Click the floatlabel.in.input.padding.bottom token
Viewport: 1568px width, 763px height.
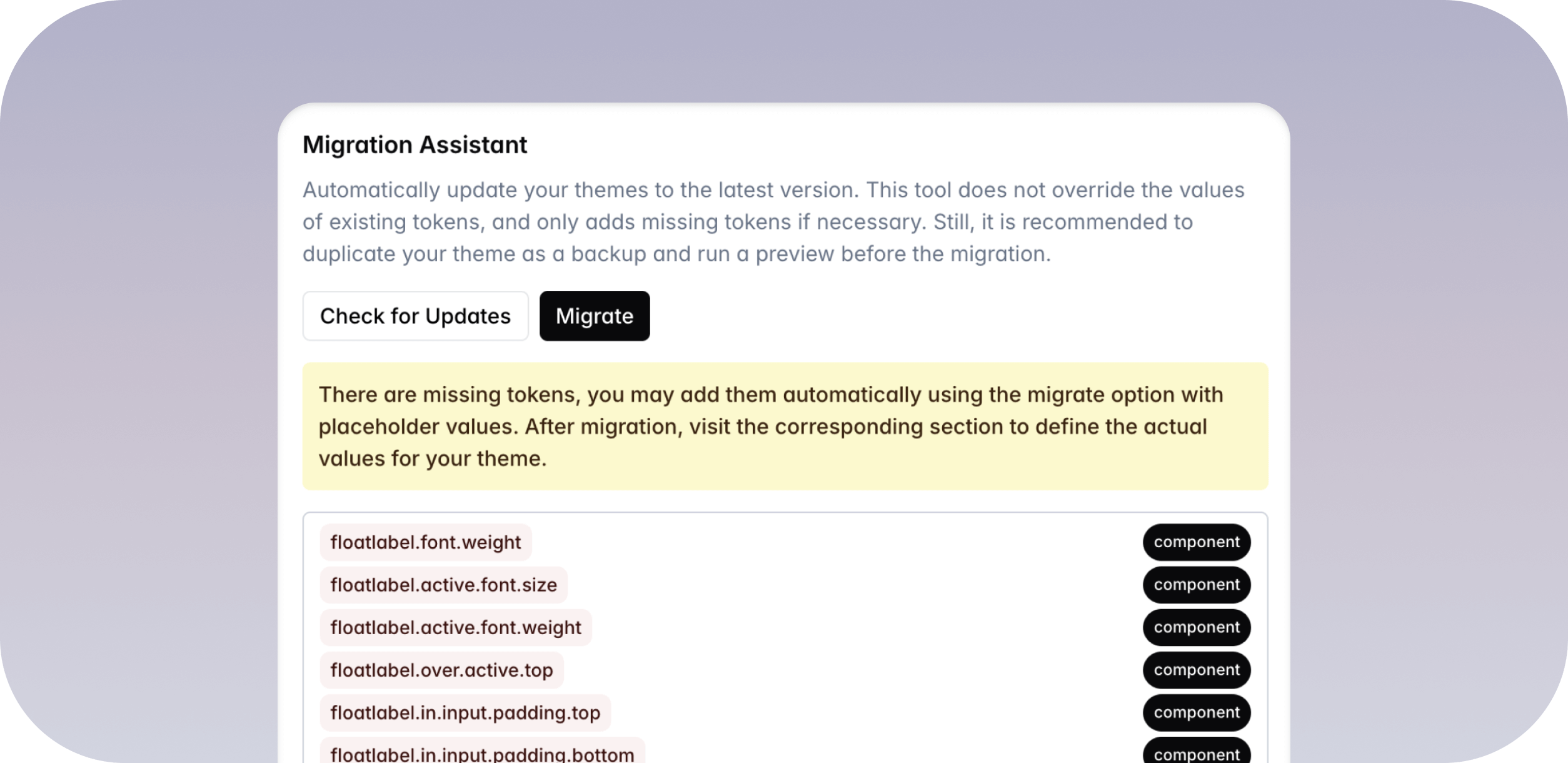[481, 753]
